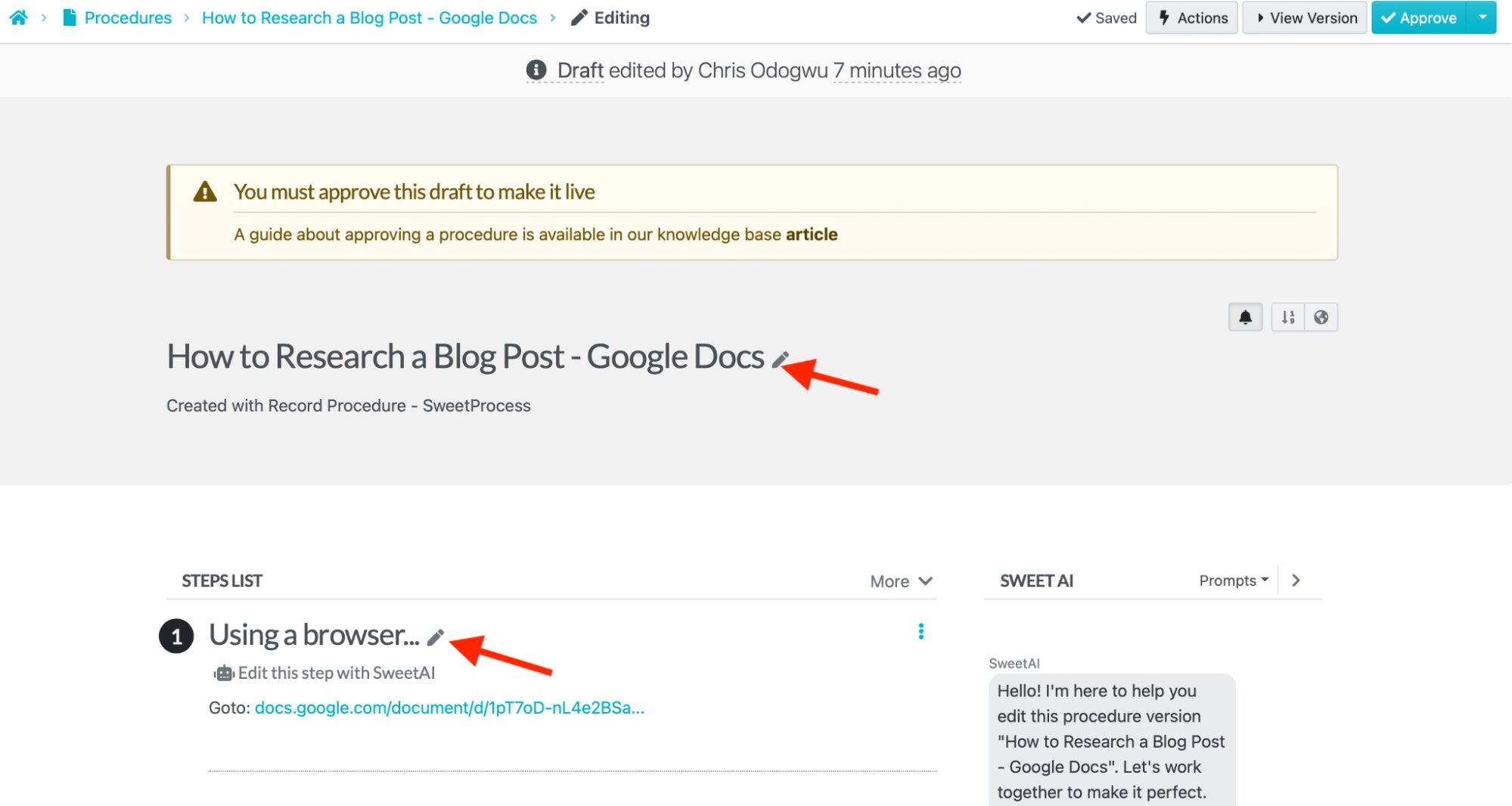The width and height of the screenshot is (1512, 806).
Task: Click the Procedures document icon
Action: point(70,17)
